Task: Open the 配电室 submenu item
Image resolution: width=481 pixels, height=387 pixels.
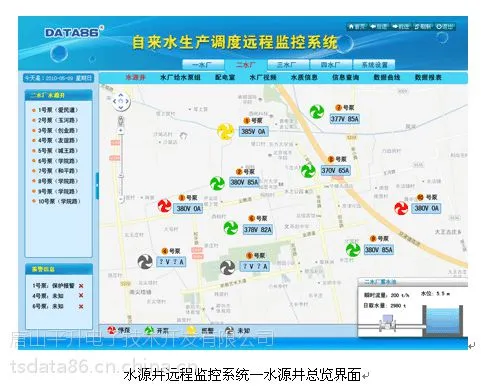Action: point(225,77)
